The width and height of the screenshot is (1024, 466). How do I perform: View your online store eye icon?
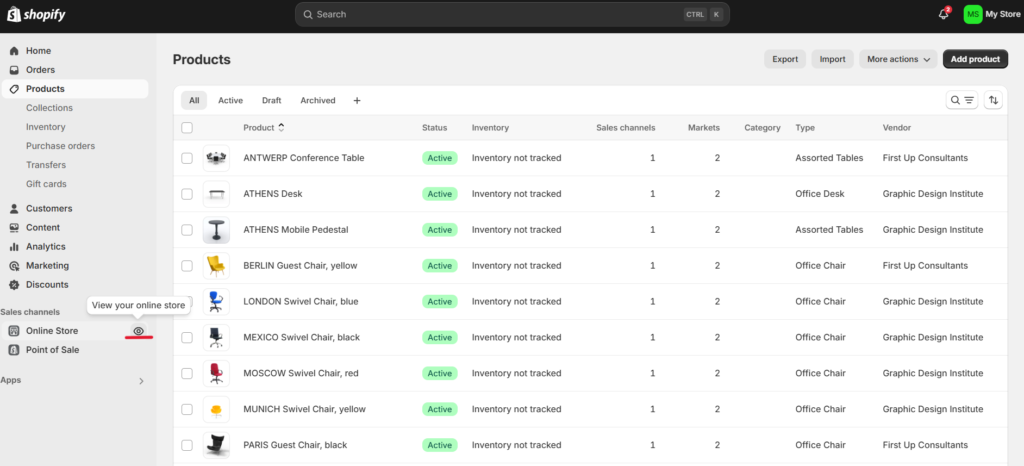[138, 331]
